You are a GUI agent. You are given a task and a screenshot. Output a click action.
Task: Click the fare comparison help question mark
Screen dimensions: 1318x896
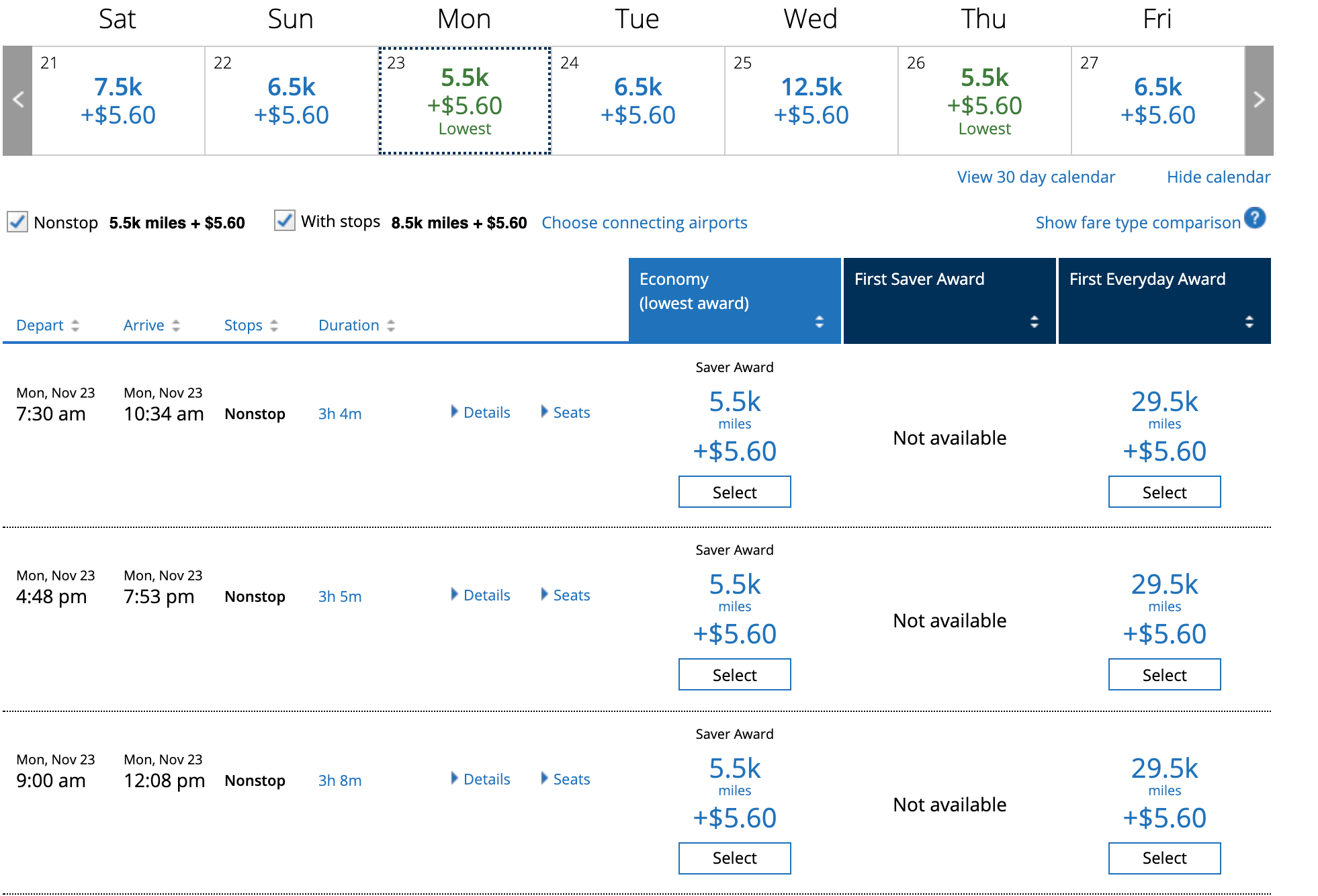point(1254,218)
